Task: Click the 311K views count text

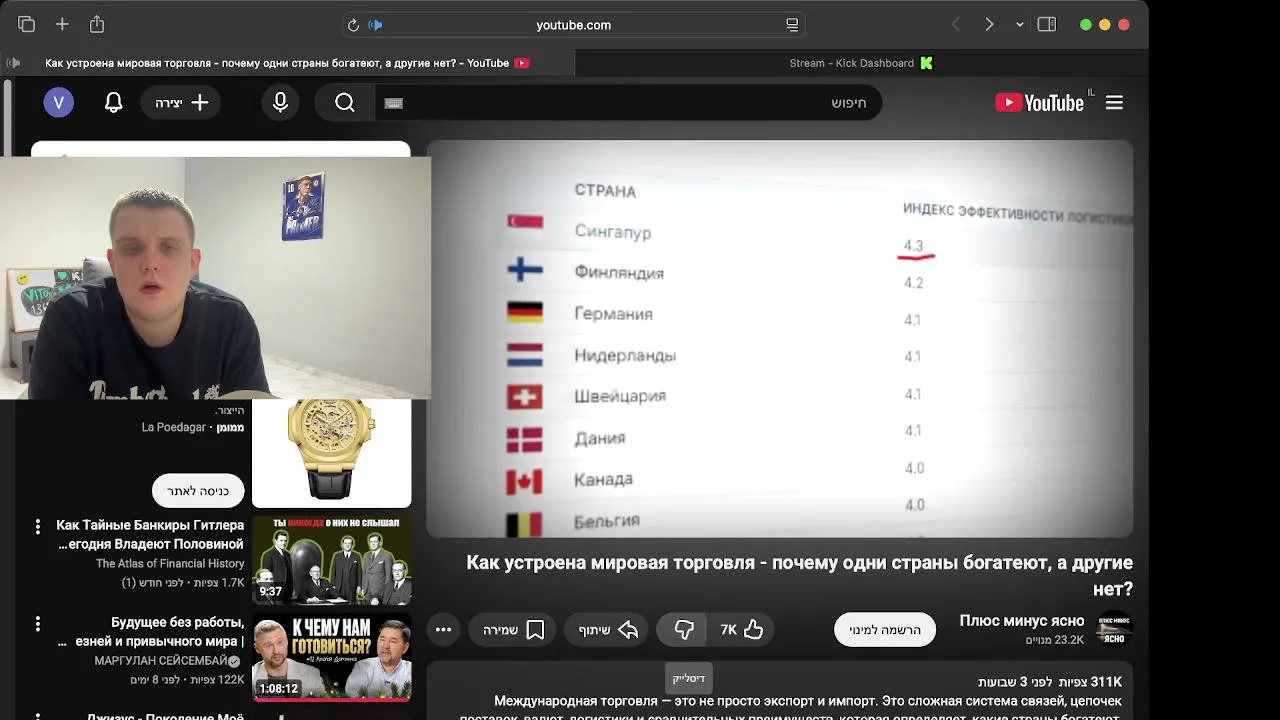Action: (1091, 682)
